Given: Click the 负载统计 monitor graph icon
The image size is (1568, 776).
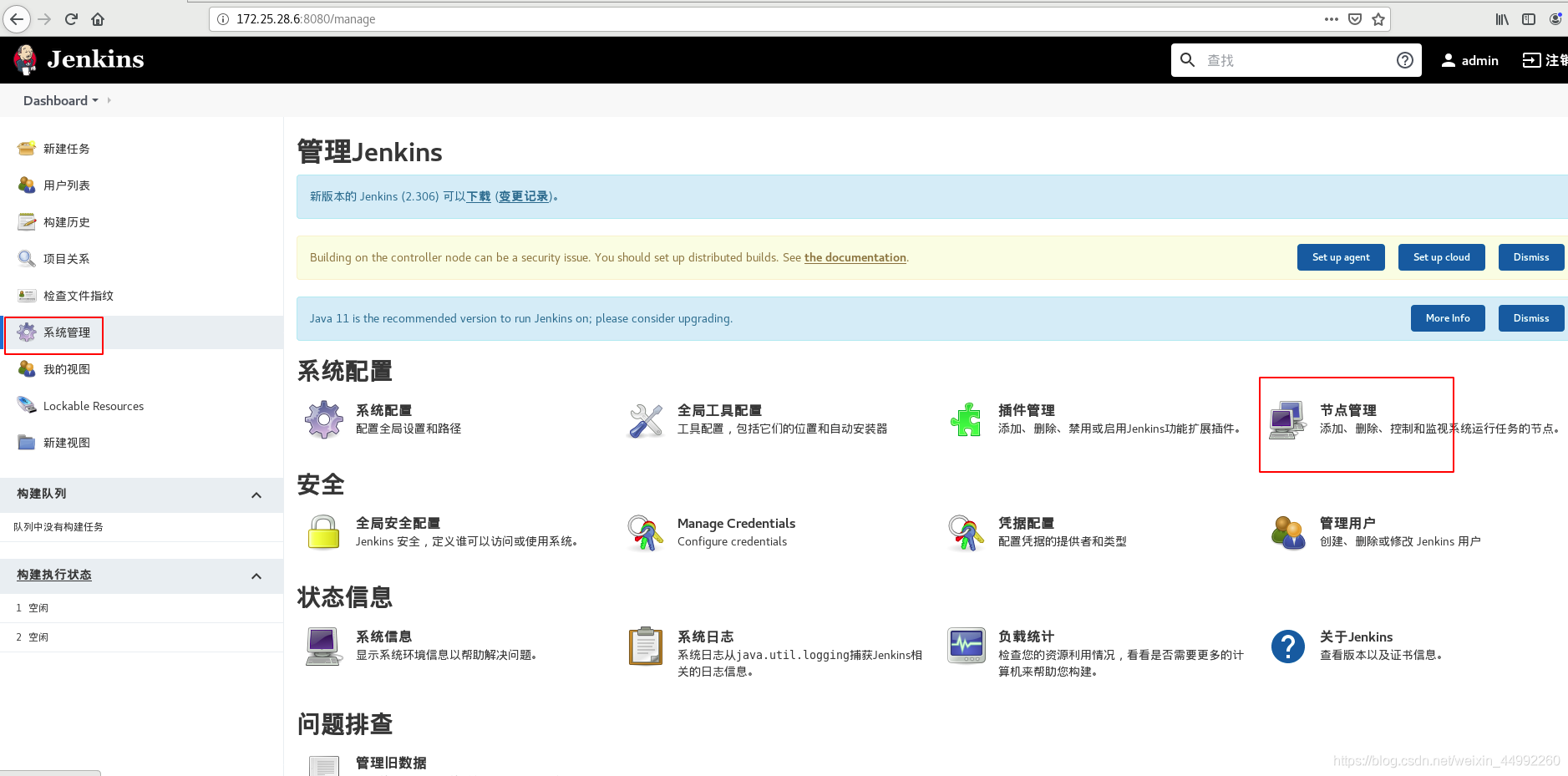Looking at the screenshot, I should coord(967,646).
